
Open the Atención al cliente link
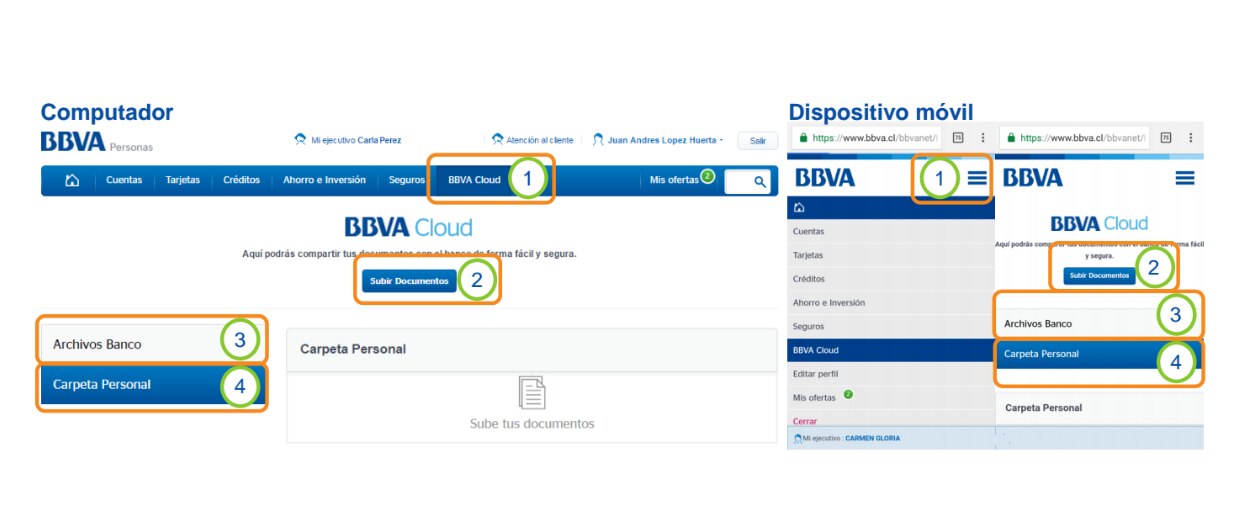click(x=540, y=141)
